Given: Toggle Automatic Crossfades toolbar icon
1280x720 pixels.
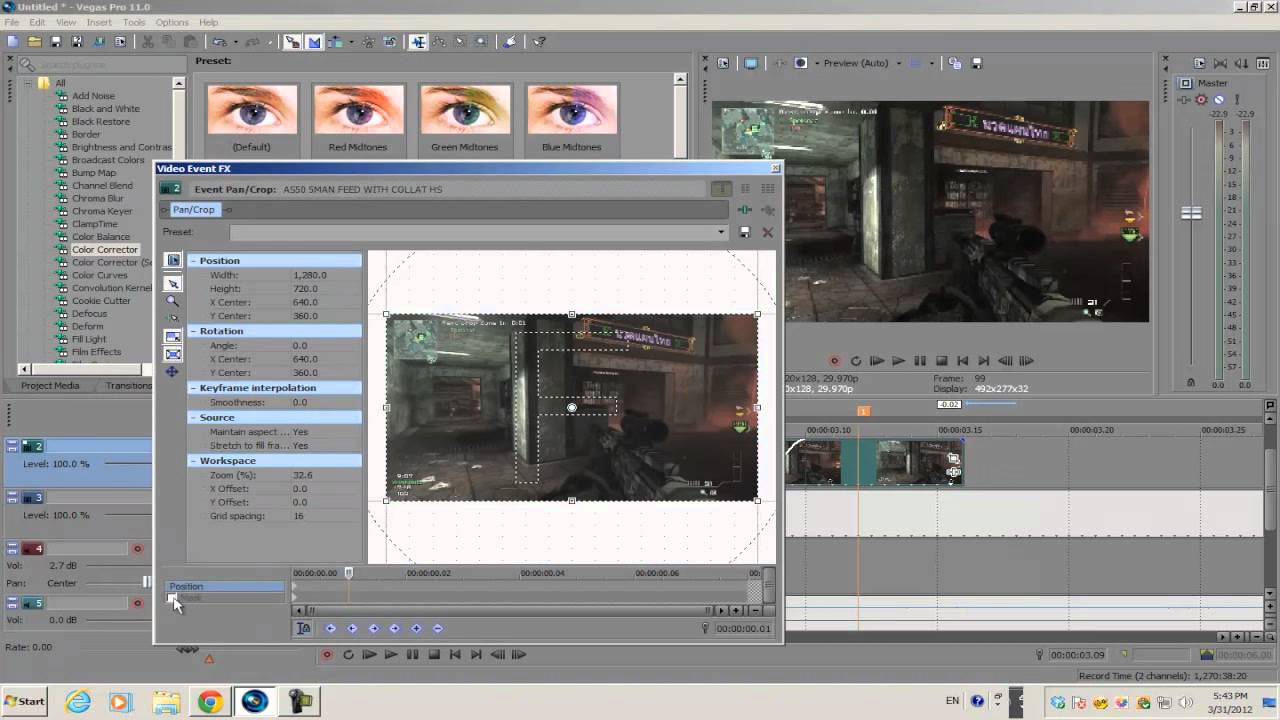Looking at the screenshot, I should tap(314, 42).
